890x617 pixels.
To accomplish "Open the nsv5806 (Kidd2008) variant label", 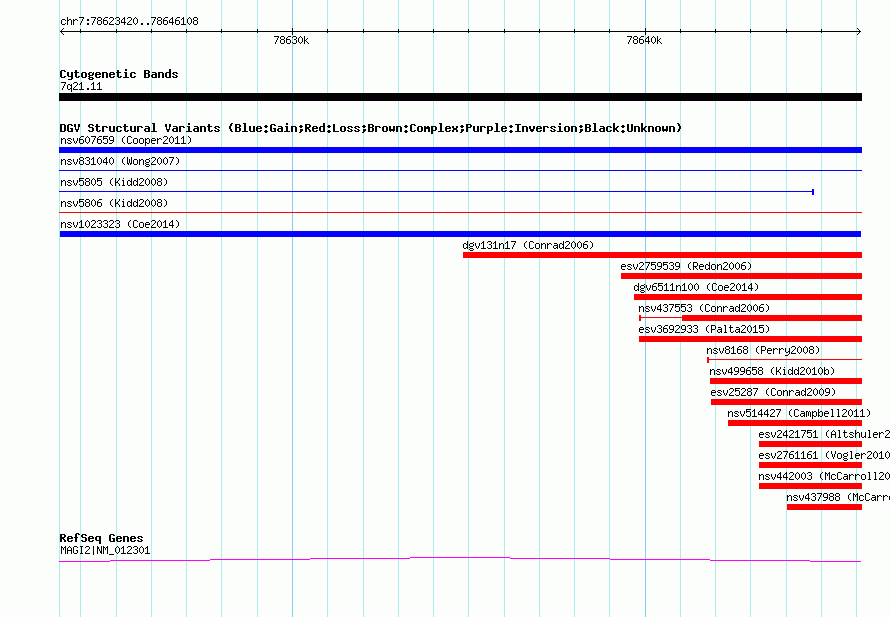I will point(114,203).
